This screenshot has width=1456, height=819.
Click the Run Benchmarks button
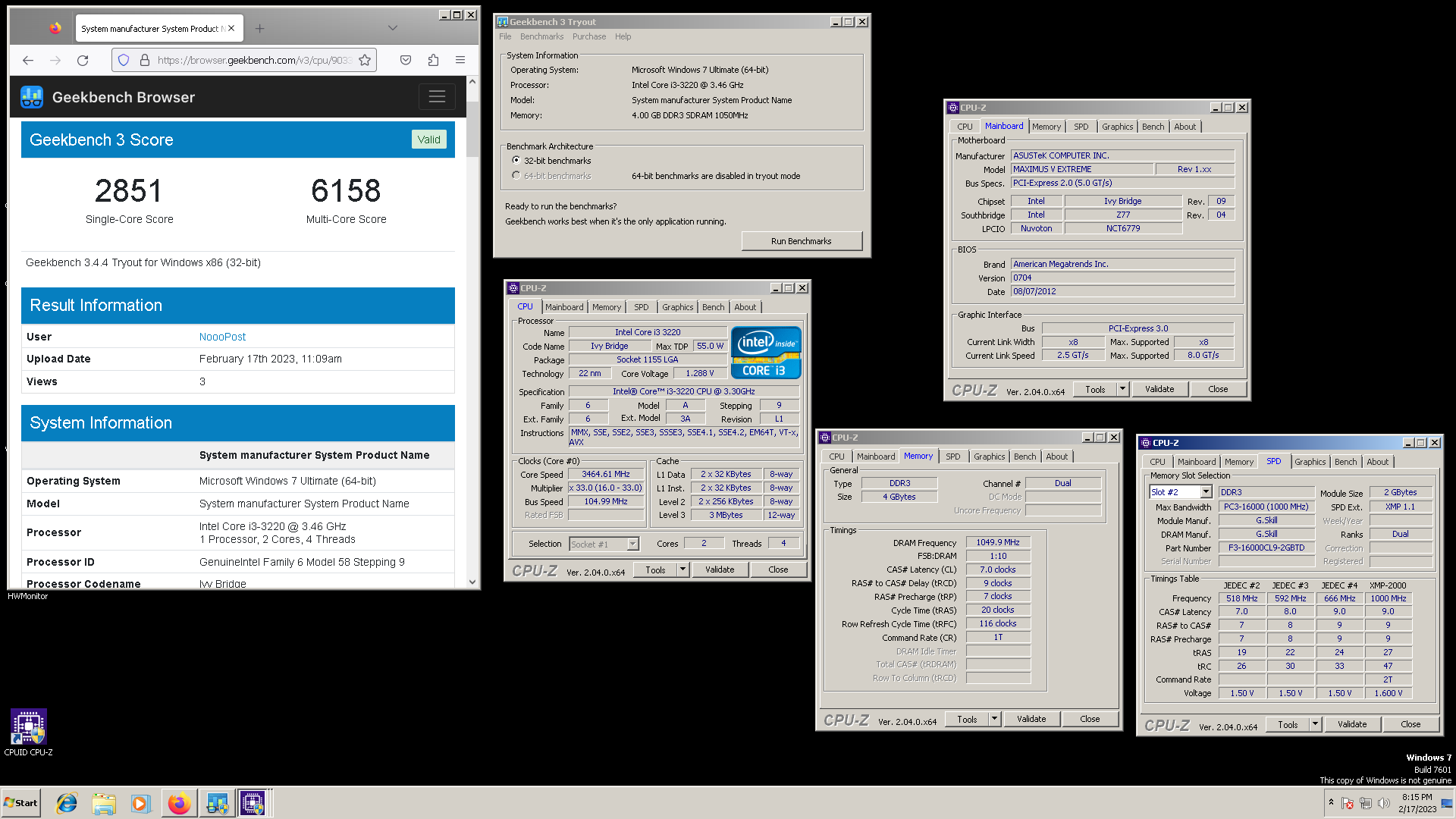click(x=801, y=241)
